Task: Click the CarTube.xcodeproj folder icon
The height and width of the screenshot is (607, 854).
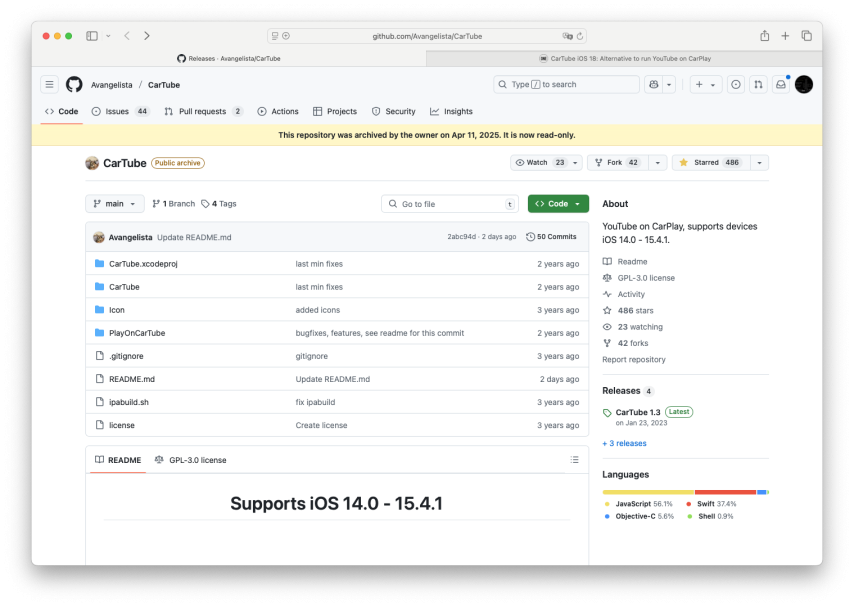Action: pyautogui.click(x=100, y=264)
